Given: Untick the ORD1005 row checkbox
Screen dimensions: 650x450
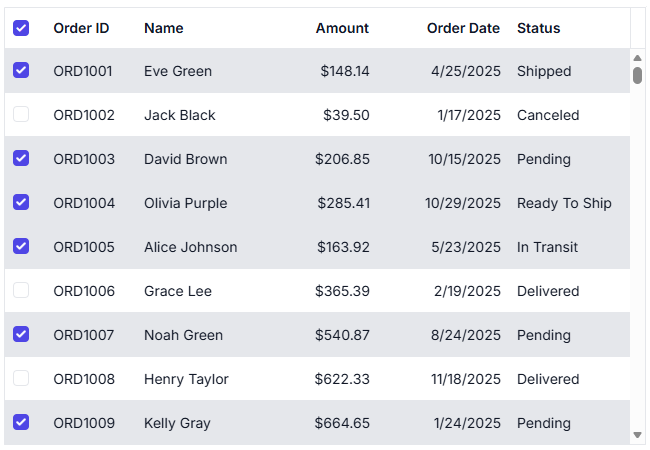Looking at the screenshot, I should (21, 247).
